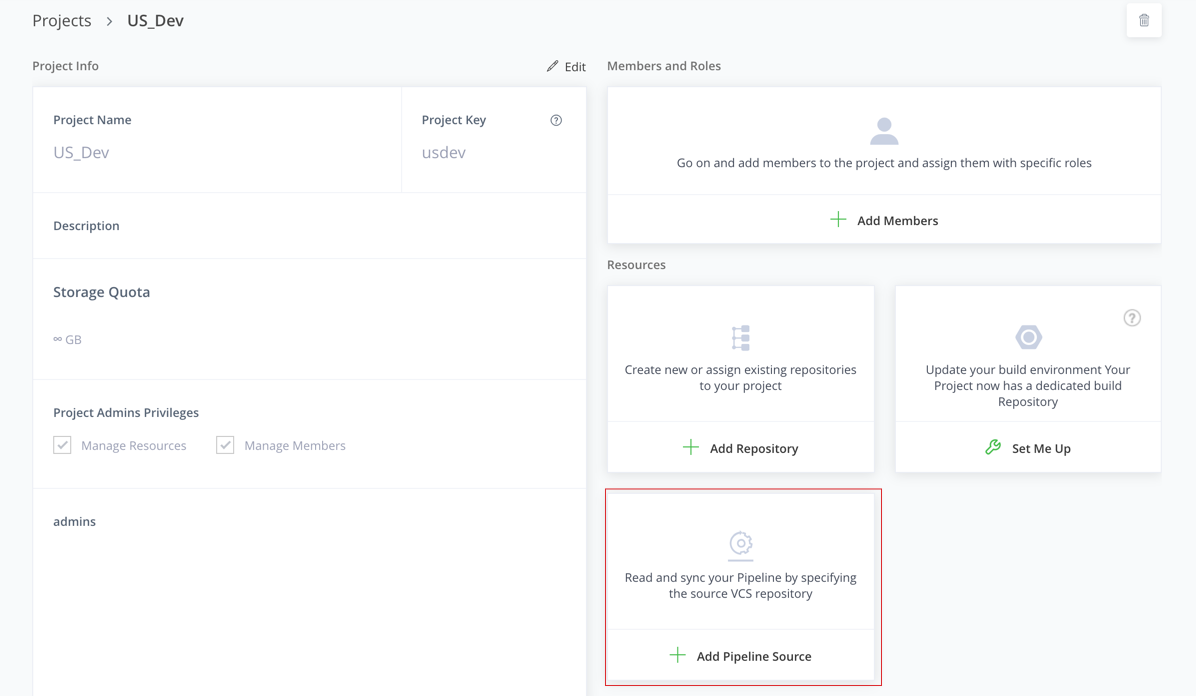Viewport: 1196px width, 696px height.
Task: Click the Project Name field US_Dev
Action: [81, 153]
